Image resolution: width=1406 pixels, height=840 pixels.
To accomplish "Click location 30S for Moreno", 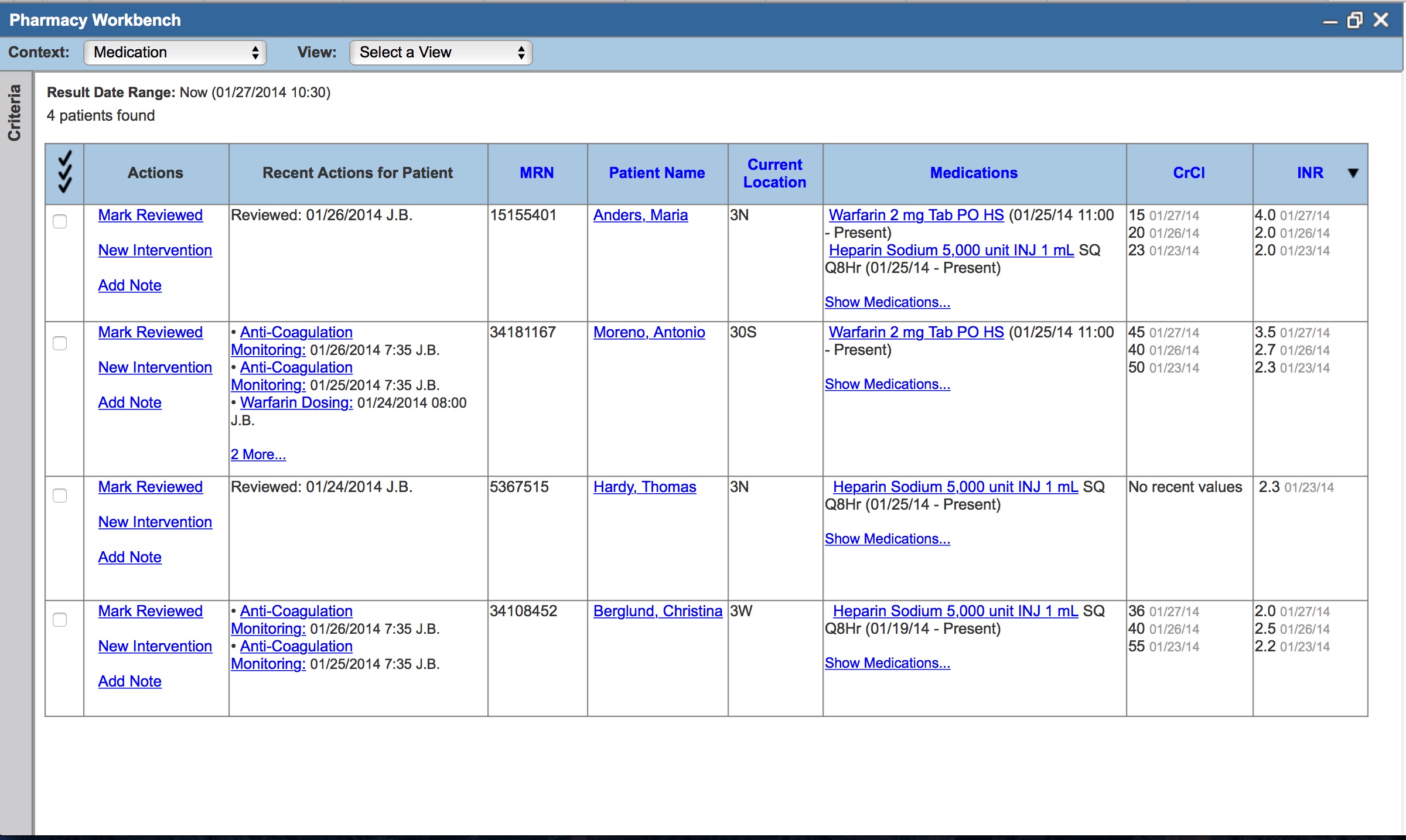I will tap(743, 333).
